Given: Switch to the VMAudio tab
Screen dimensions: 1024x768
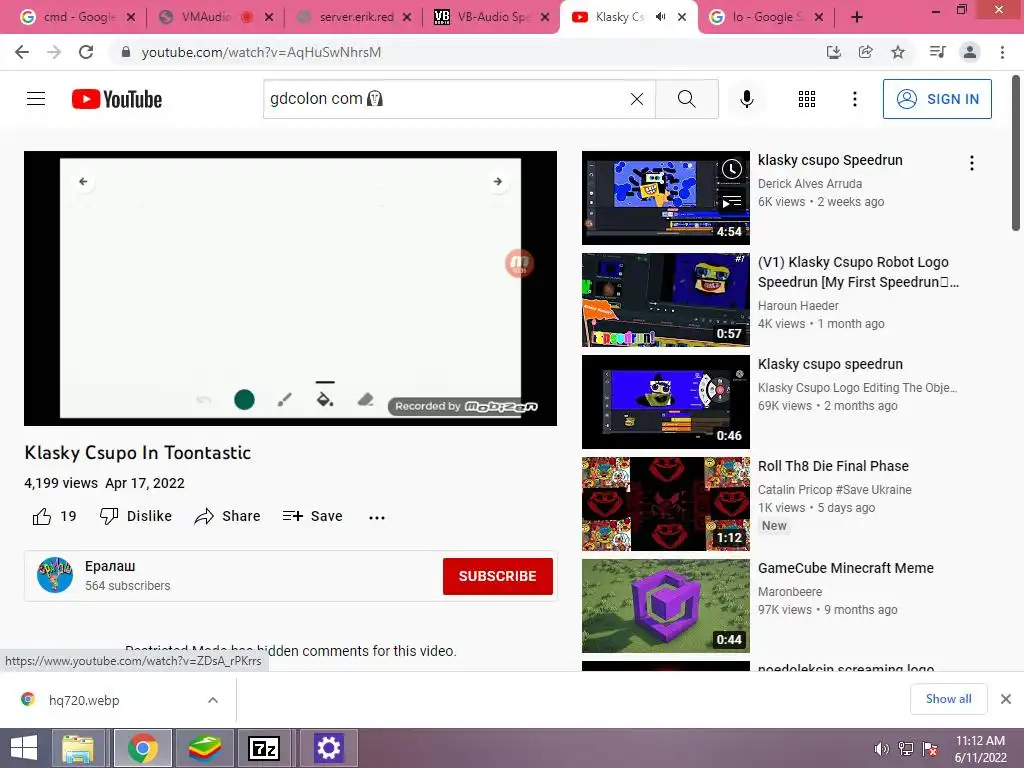Looking at the screenshot, I should coord(205,17).
